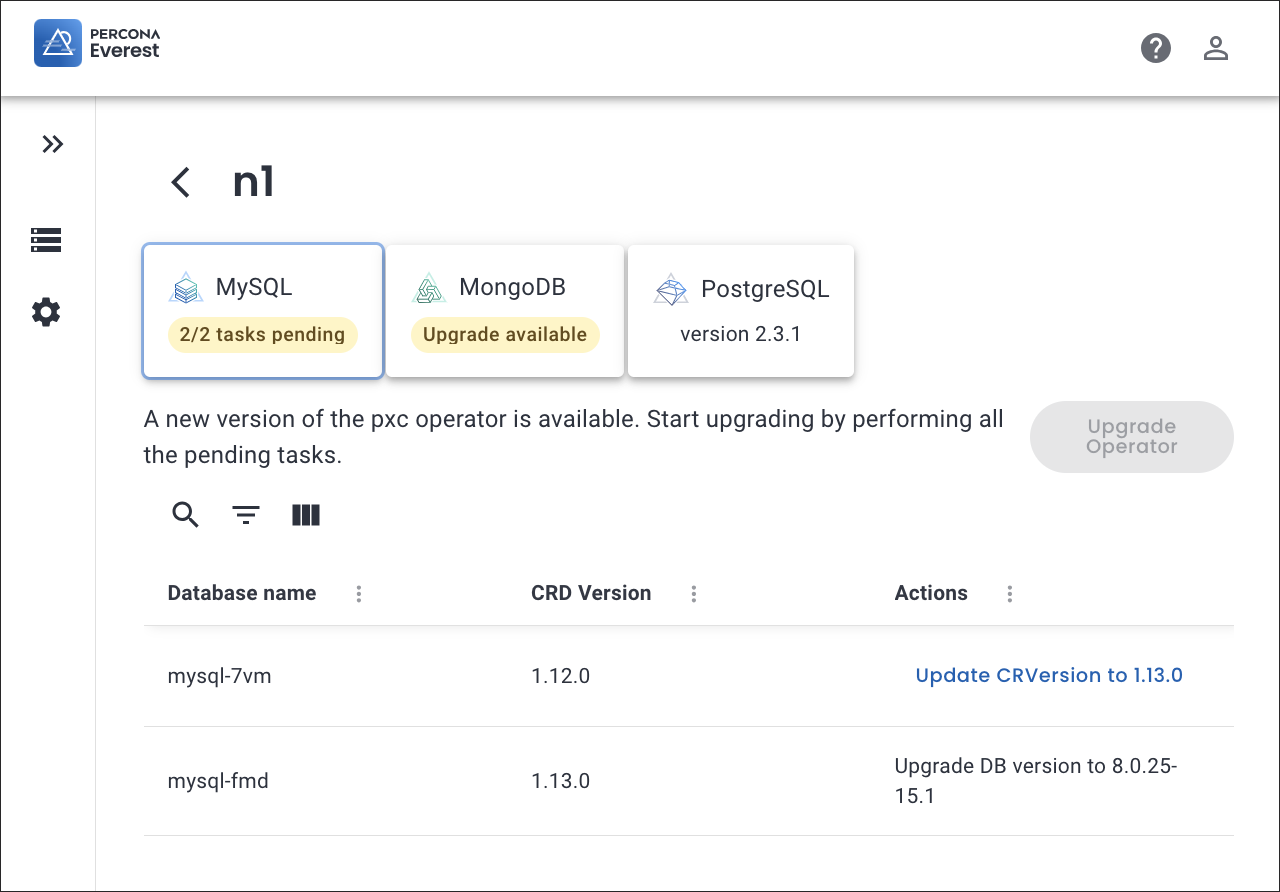
Task: Switch to the MongoDB operator tab
Action: click(505, 311)
